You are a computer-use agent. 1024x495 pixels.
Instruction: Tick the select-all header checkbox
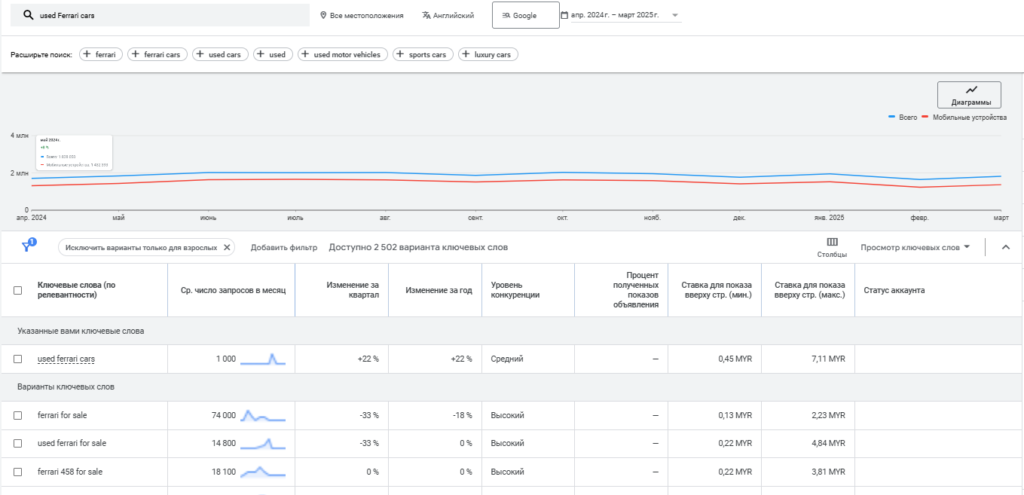pyautogui.click(x=18, y=291)
